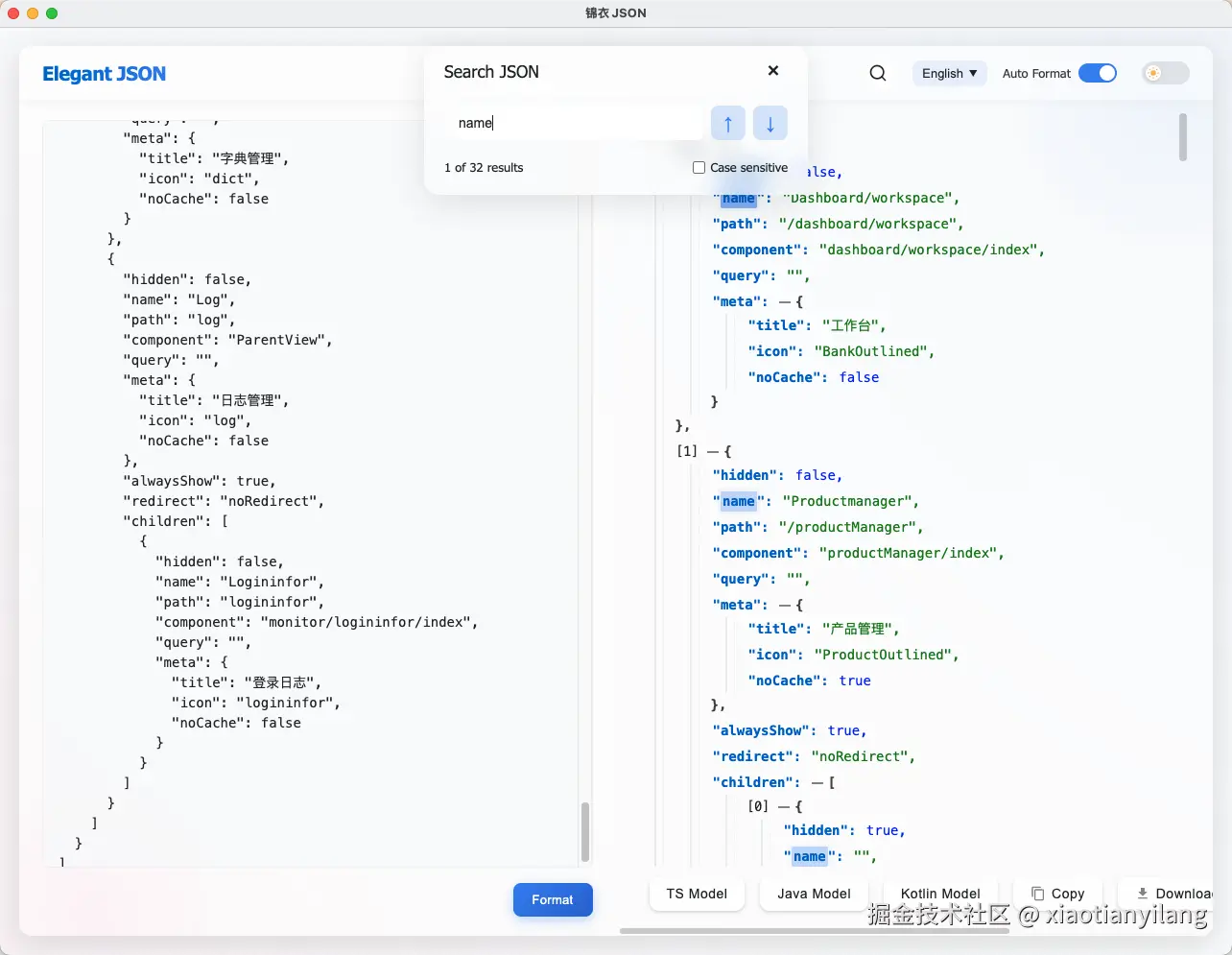This screenshot has height=955, width=1232.
Task: Click the "日志管理" title line in editor
Action: click(214, 400)
